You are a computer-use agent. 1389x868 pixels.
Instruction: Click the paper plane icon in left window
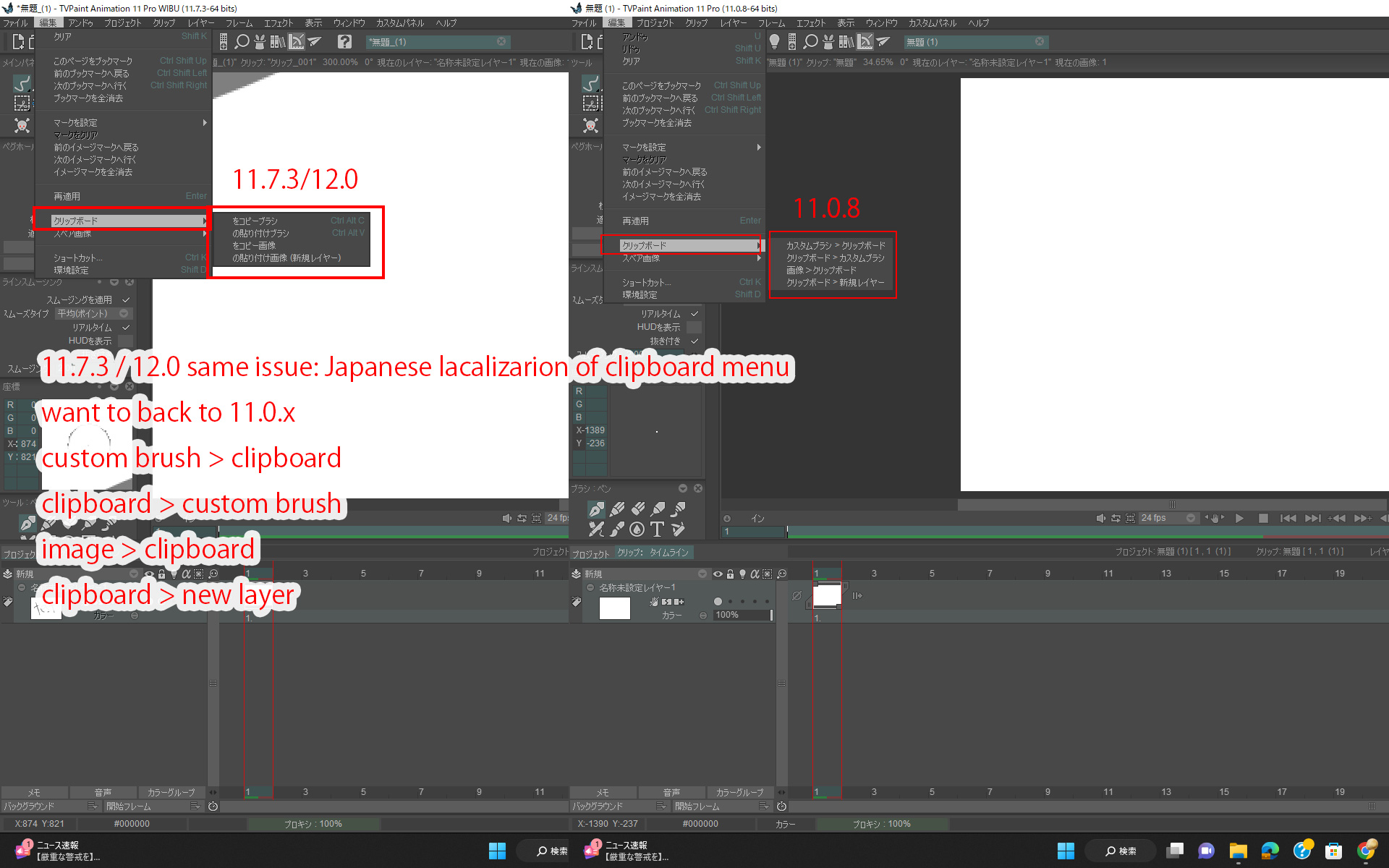pos(315,41)
